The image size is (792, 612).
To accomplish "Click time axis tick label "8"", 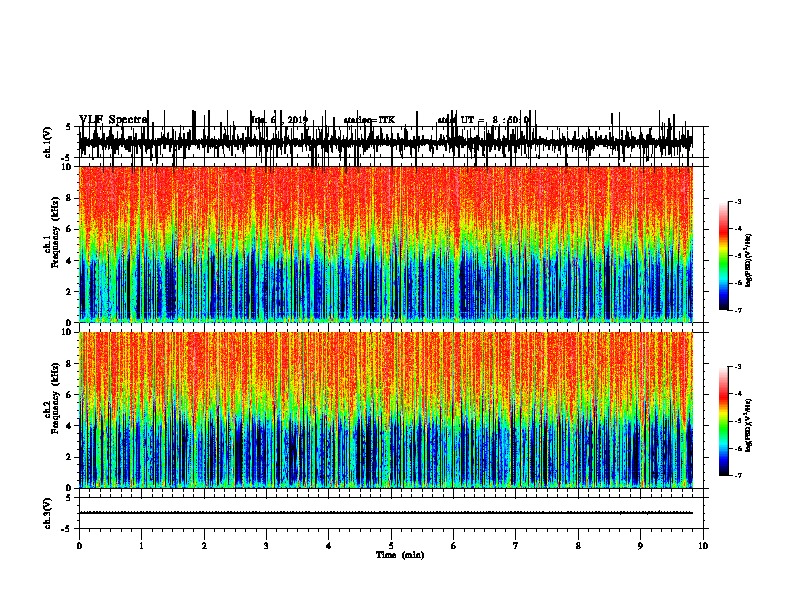I will coord(578,546).
